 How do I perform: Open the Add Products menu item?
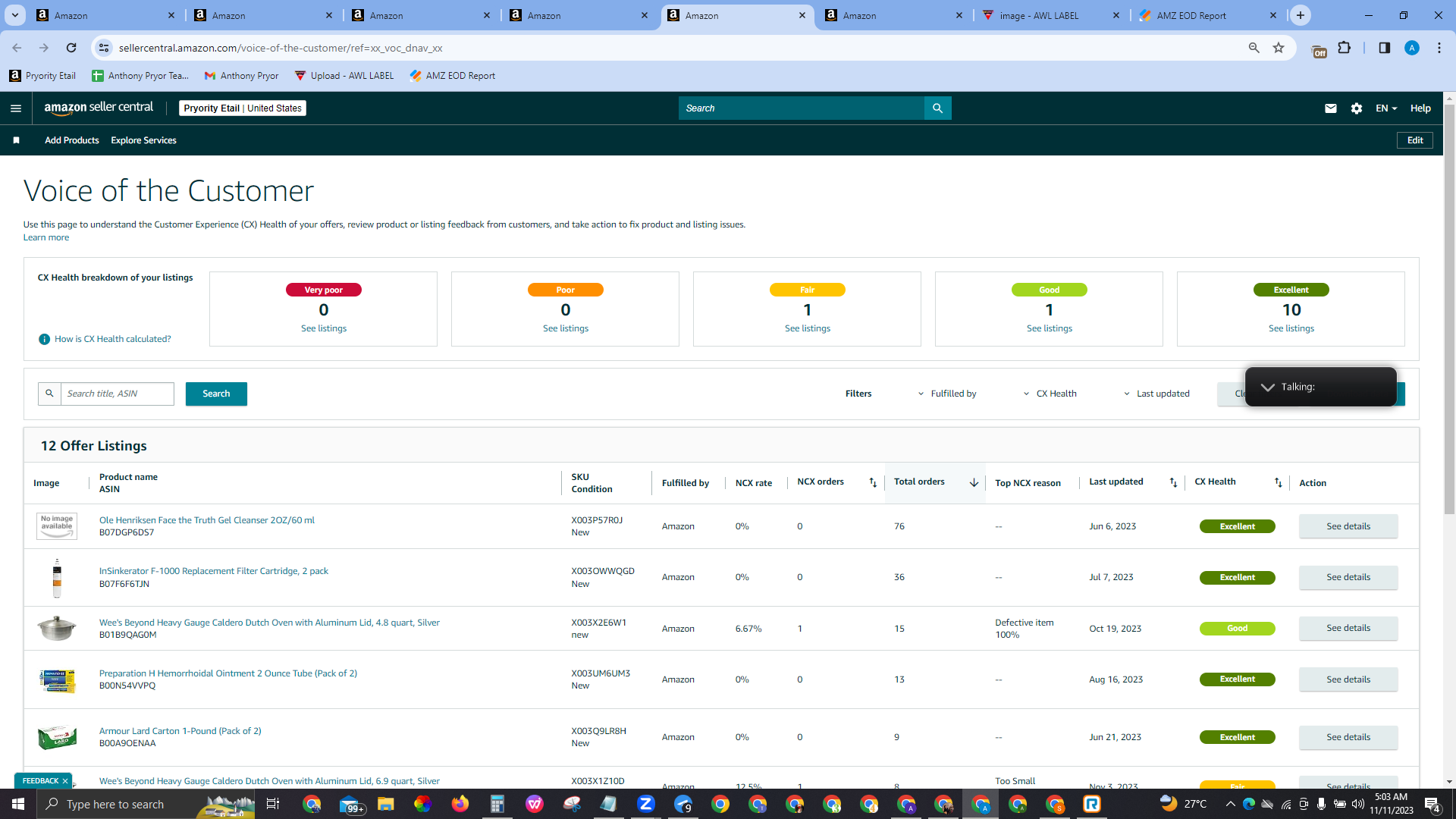[x=72, y=140]
